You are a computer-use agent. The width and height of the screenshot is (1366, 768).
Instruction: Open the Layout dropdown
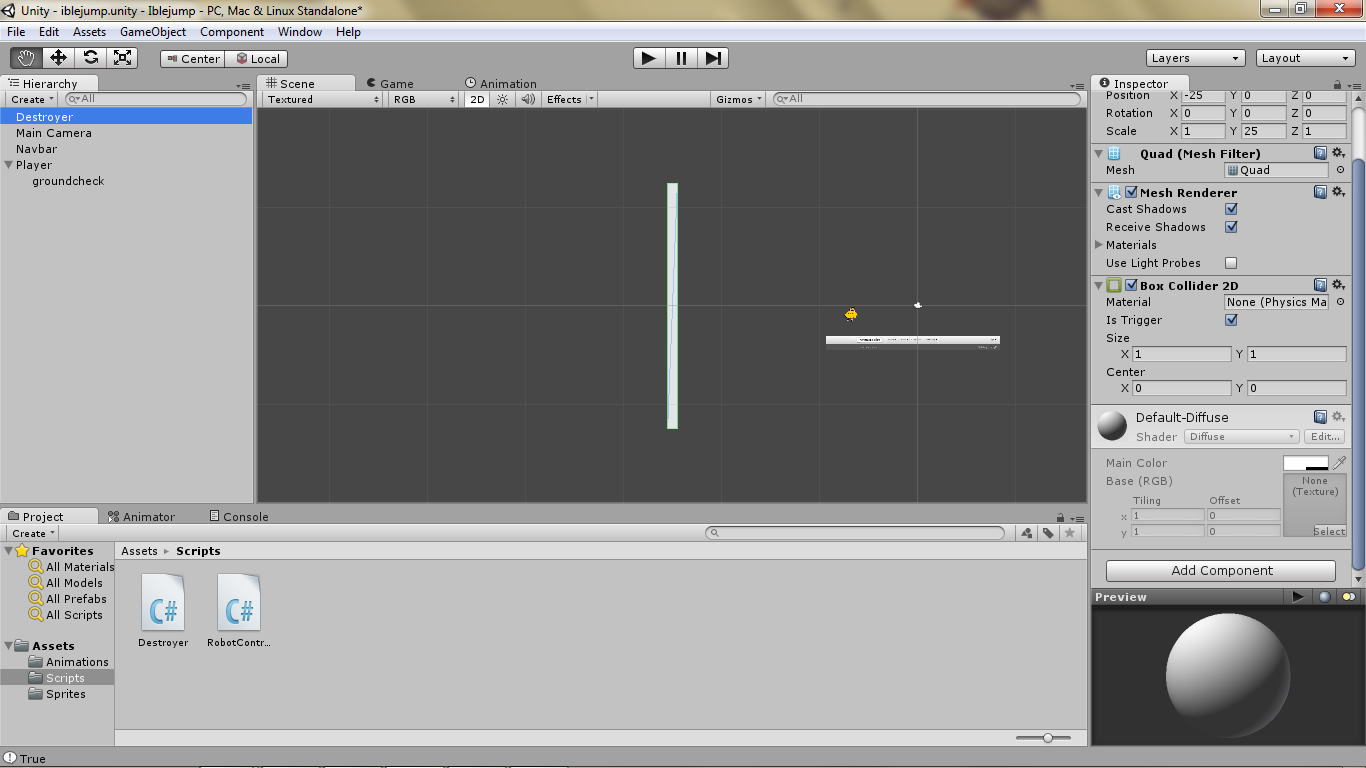tap(1305, 58)
